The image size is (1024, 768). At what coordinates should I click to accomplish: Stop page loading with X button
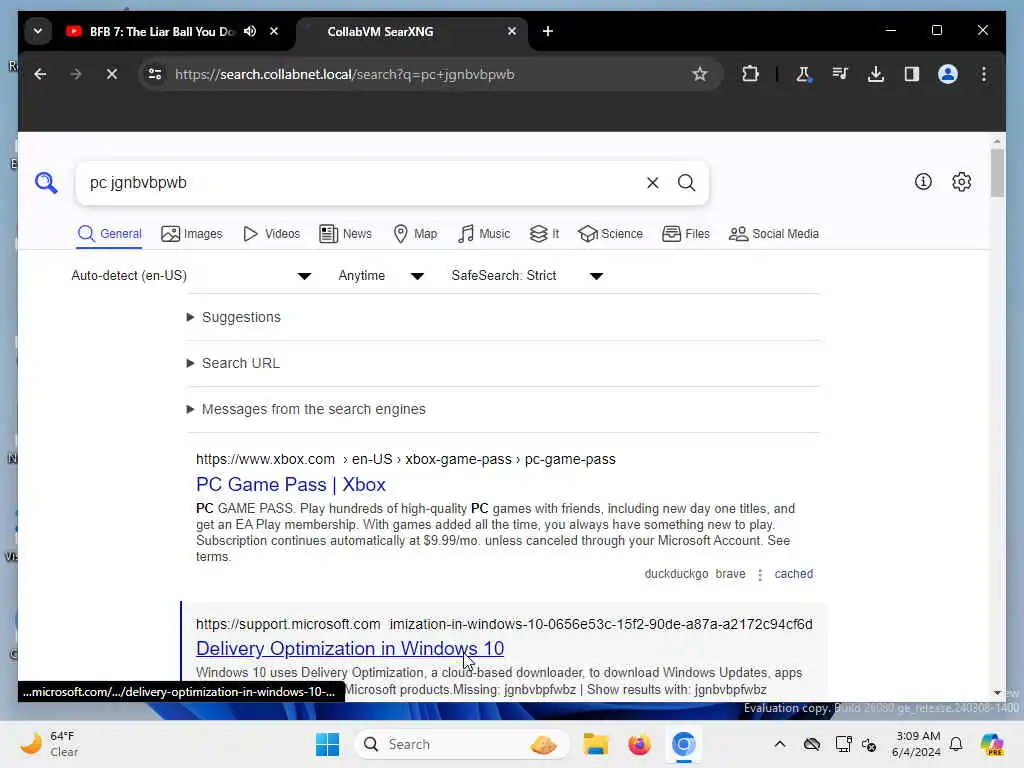(112, 74)
